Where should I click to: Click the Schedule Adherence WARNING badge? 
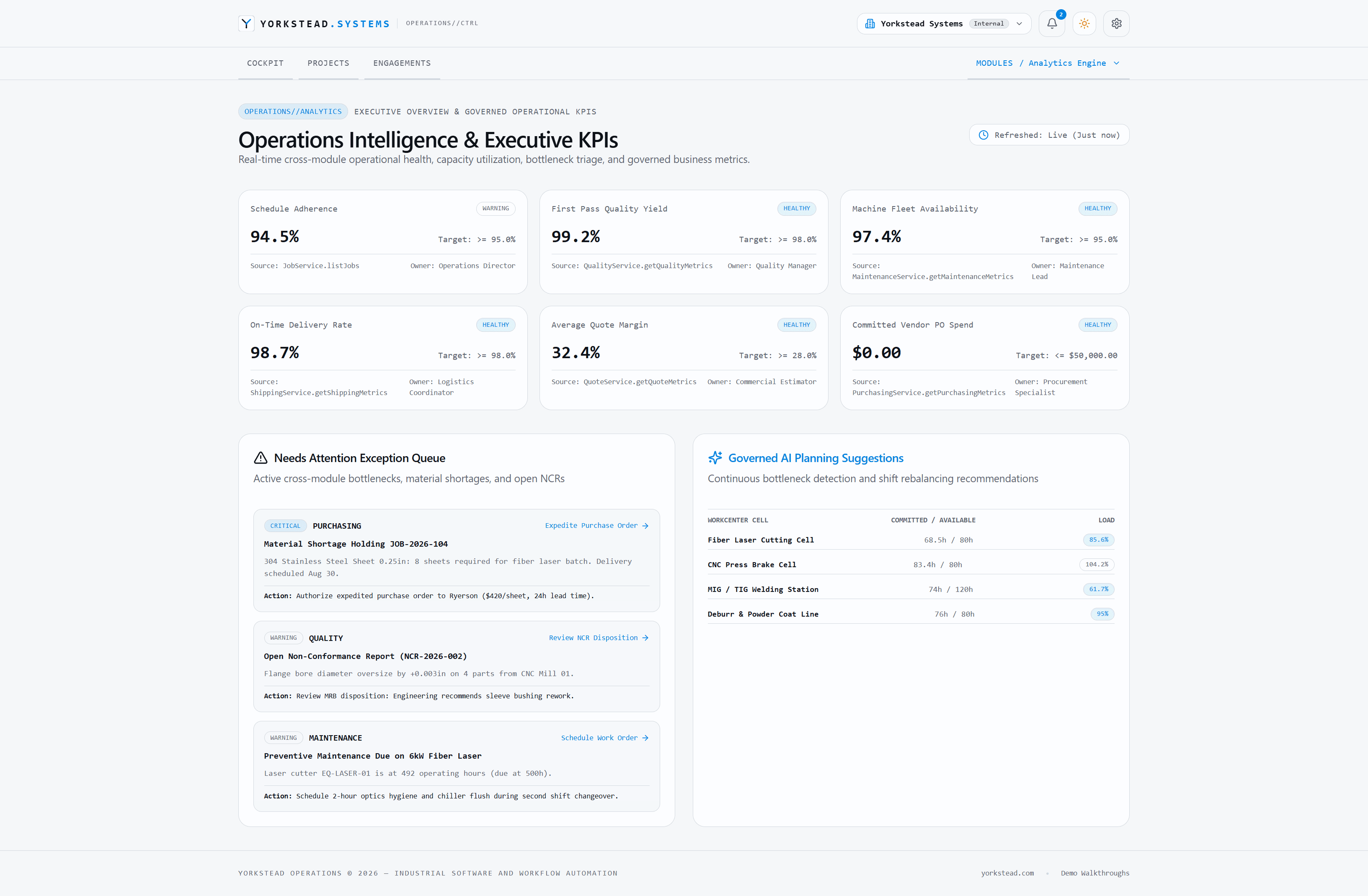496,209
